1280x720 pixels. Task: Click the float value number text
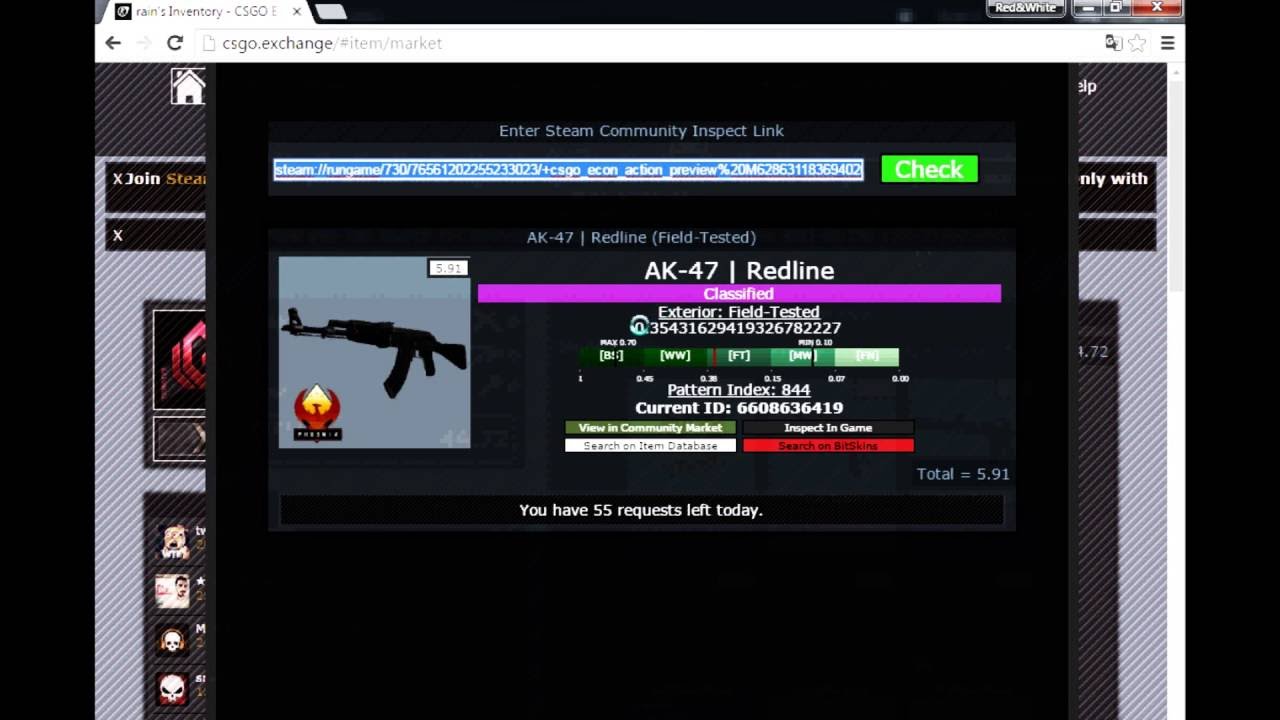tap(745, 328)
